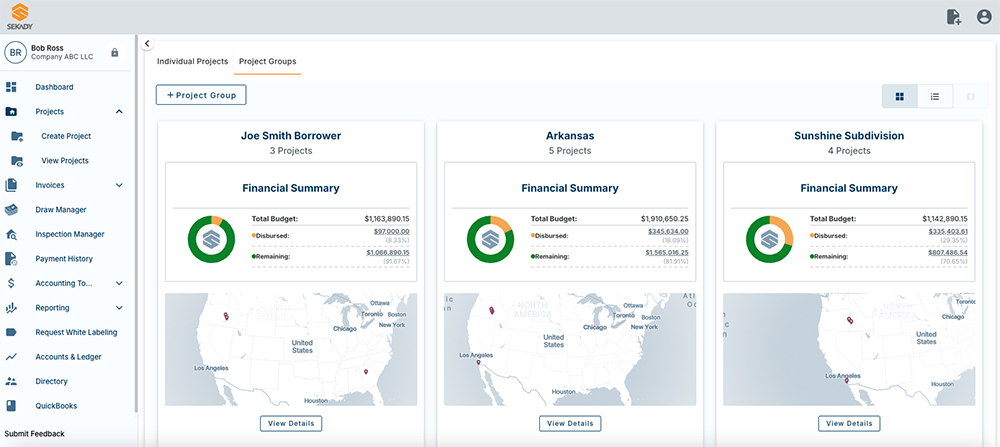This screenshot has height=447, width=1000.
Task: Open QuickBooks integration page
Action: 56,406
